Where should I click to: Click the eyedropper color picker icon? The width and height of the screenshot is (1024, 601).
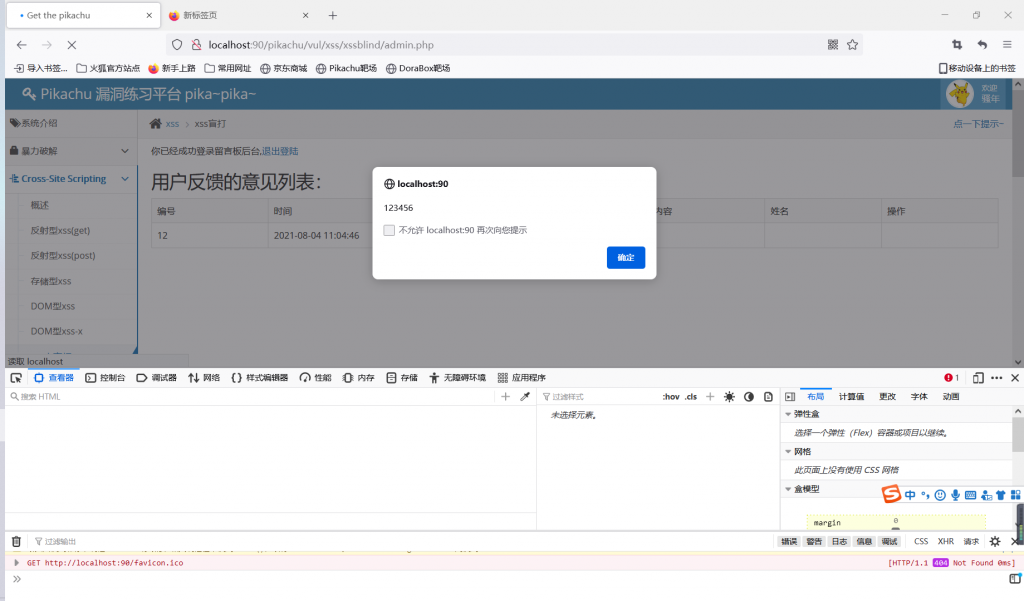(x=525, y=397)
